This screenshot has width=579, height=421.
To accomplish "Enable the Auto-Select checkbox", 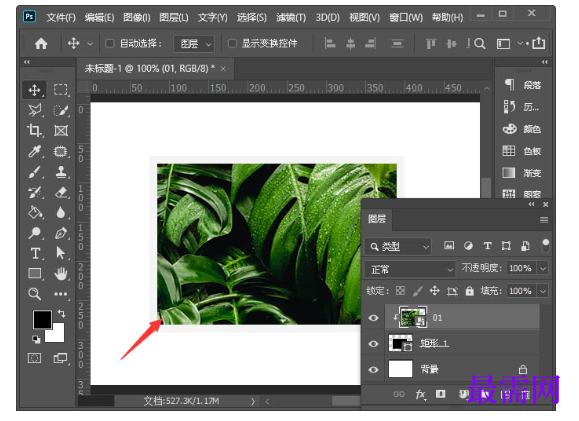I will click(110, 44).
